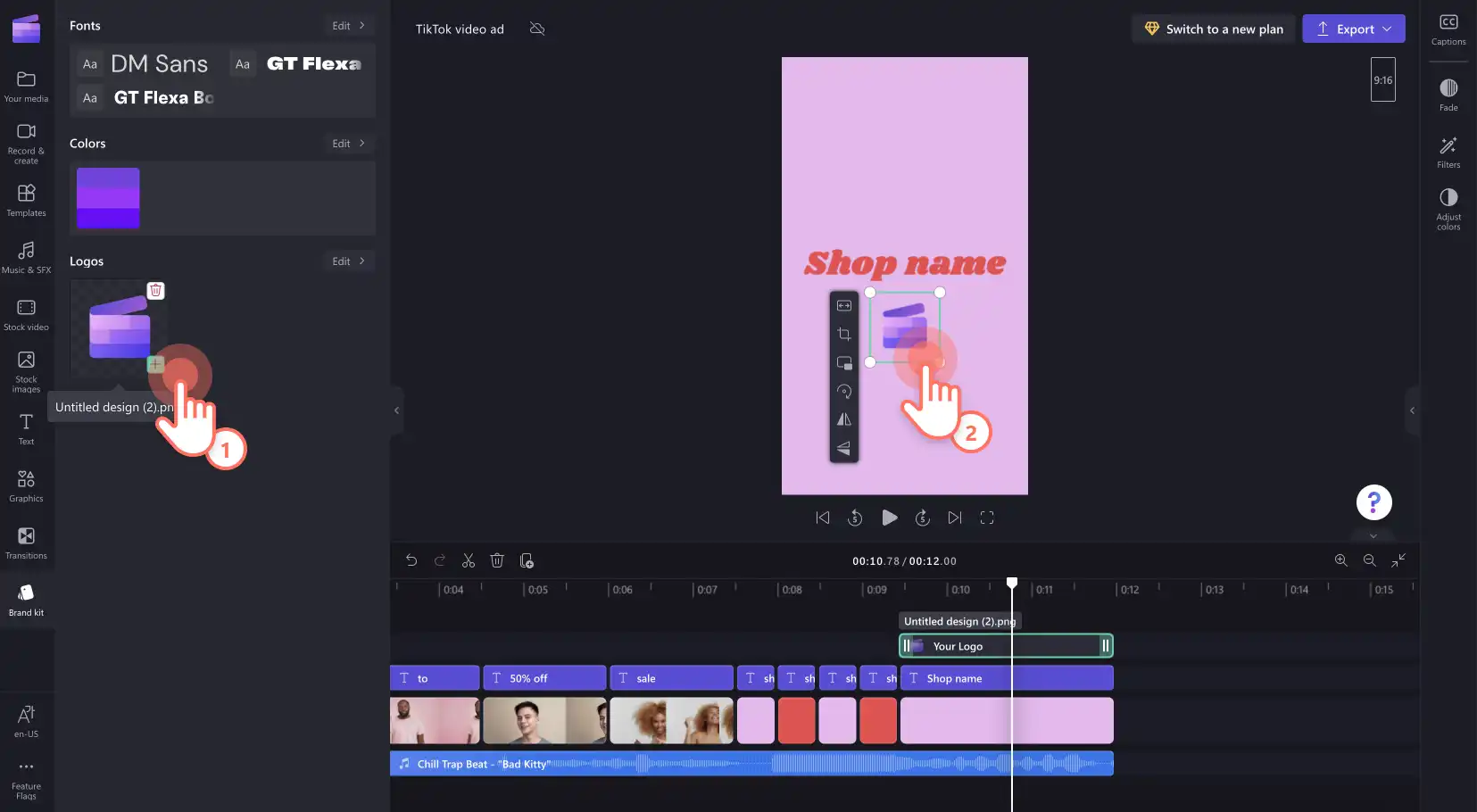Delete the brand logo with trash icon
1477x812 pixels.
tap(156, 290)
